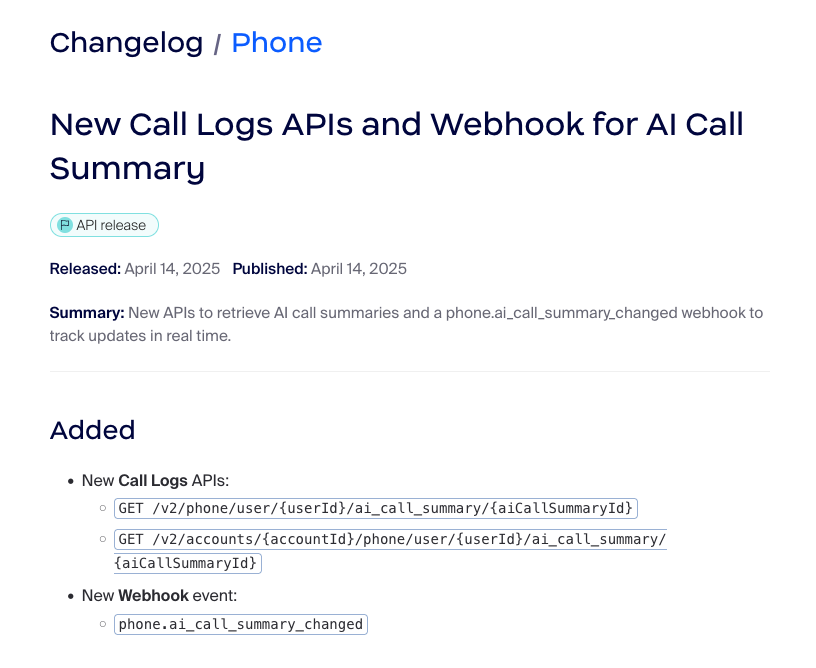Click the Published label
816x668 pixels.
(270, 268)
